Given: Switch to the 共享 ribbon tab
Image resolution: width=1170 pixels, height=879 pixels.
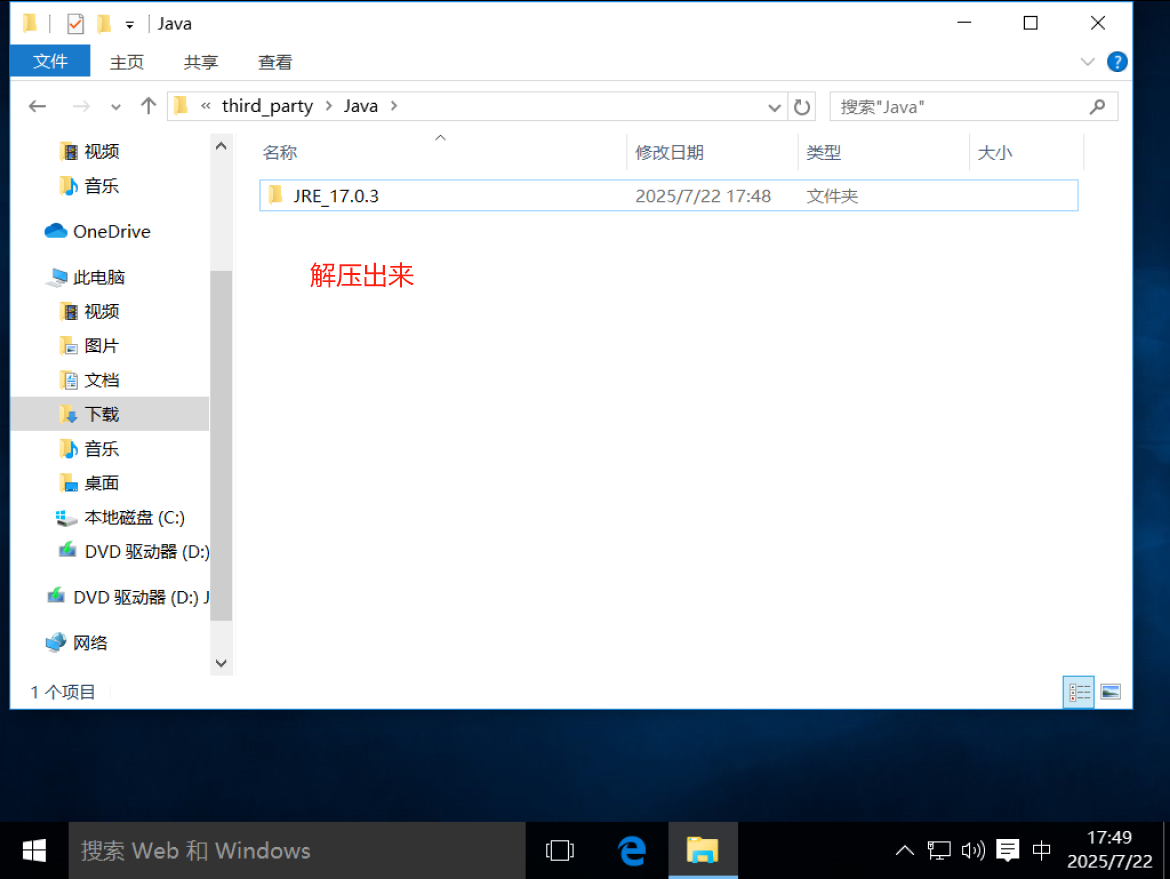Looking at the screenshot, I should pyautogui.click(x=201, y=62).
